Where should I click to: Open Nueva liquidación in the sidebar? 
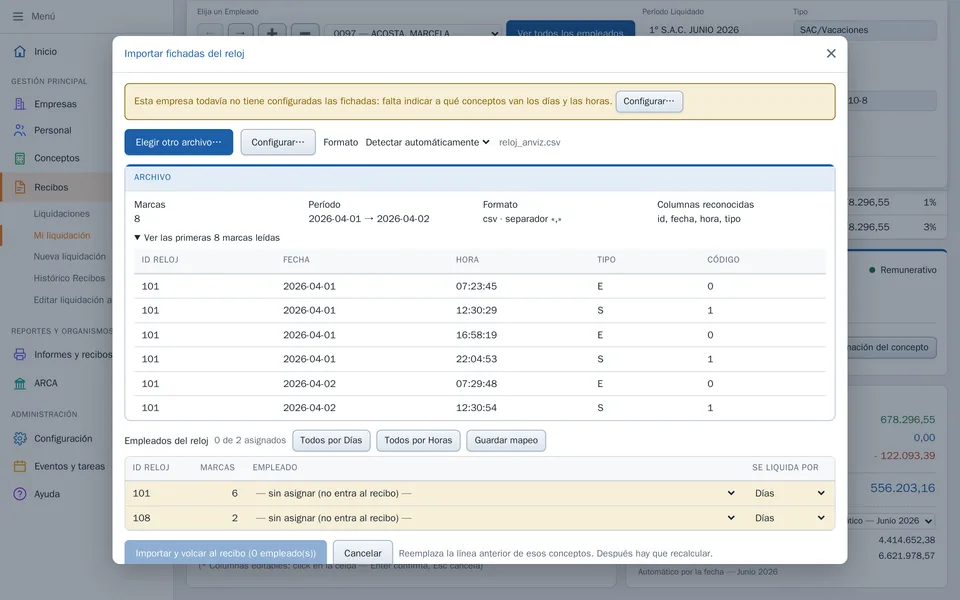tap(70, 257)
